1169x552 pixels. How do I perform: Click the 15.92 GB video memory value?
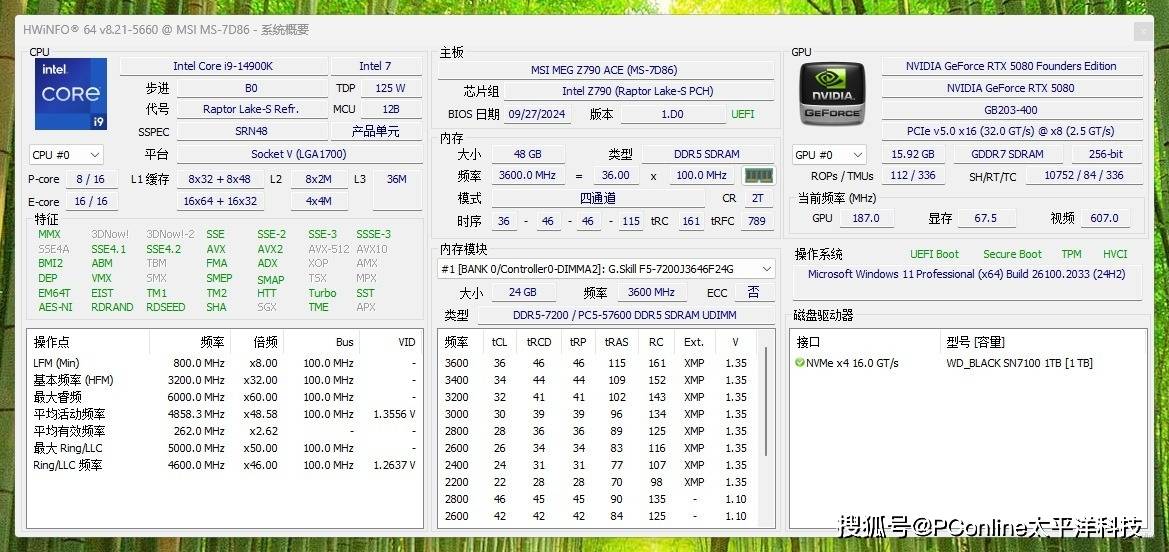pyautogui.click(x=913, y=154)
